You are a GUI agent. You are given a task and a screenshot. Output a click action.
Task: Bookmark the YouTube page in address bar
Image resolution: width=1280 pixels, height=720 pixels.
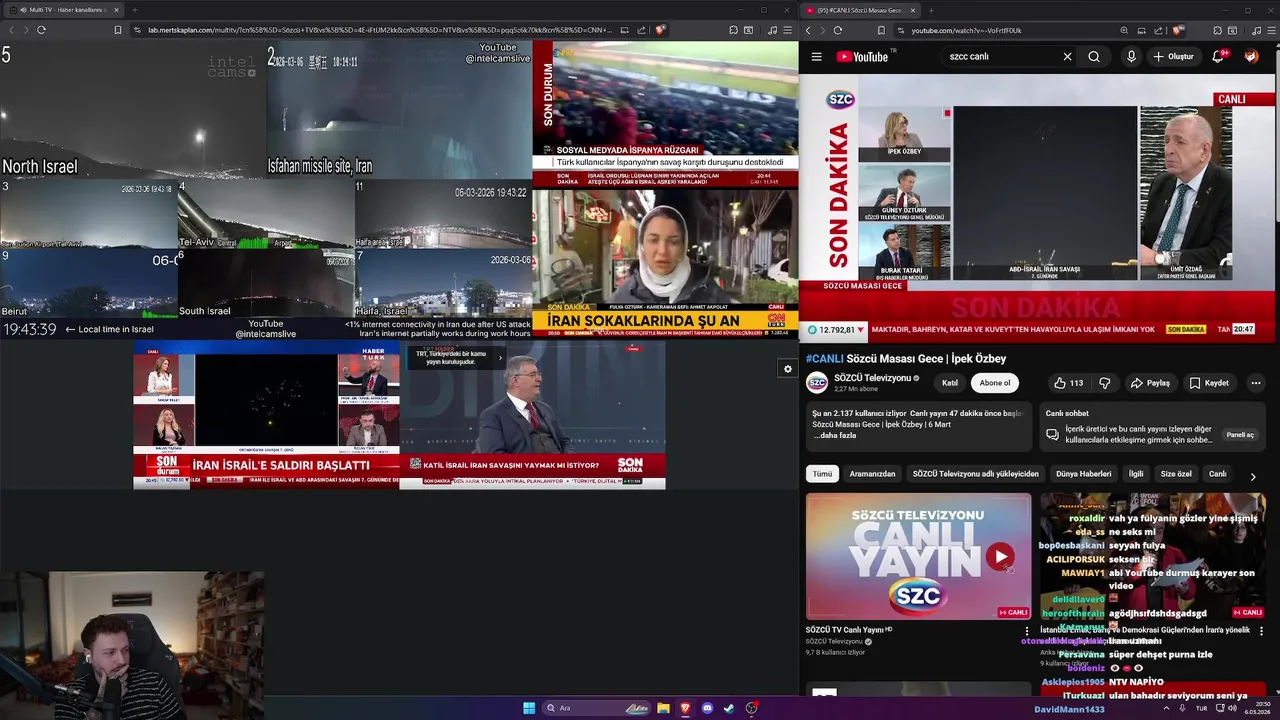pos(881,30)
